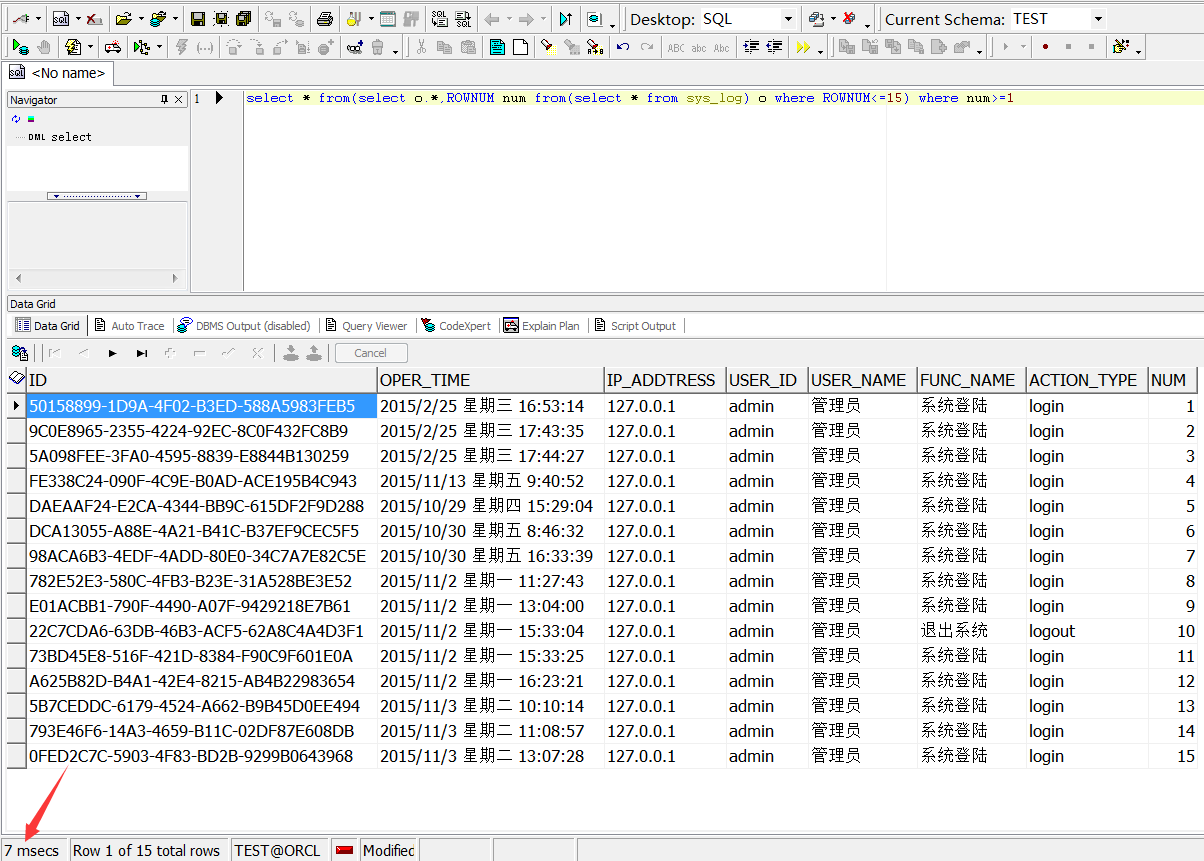Close the Navigator panel
Viewport: 1204px width, 861px height.
179,100
